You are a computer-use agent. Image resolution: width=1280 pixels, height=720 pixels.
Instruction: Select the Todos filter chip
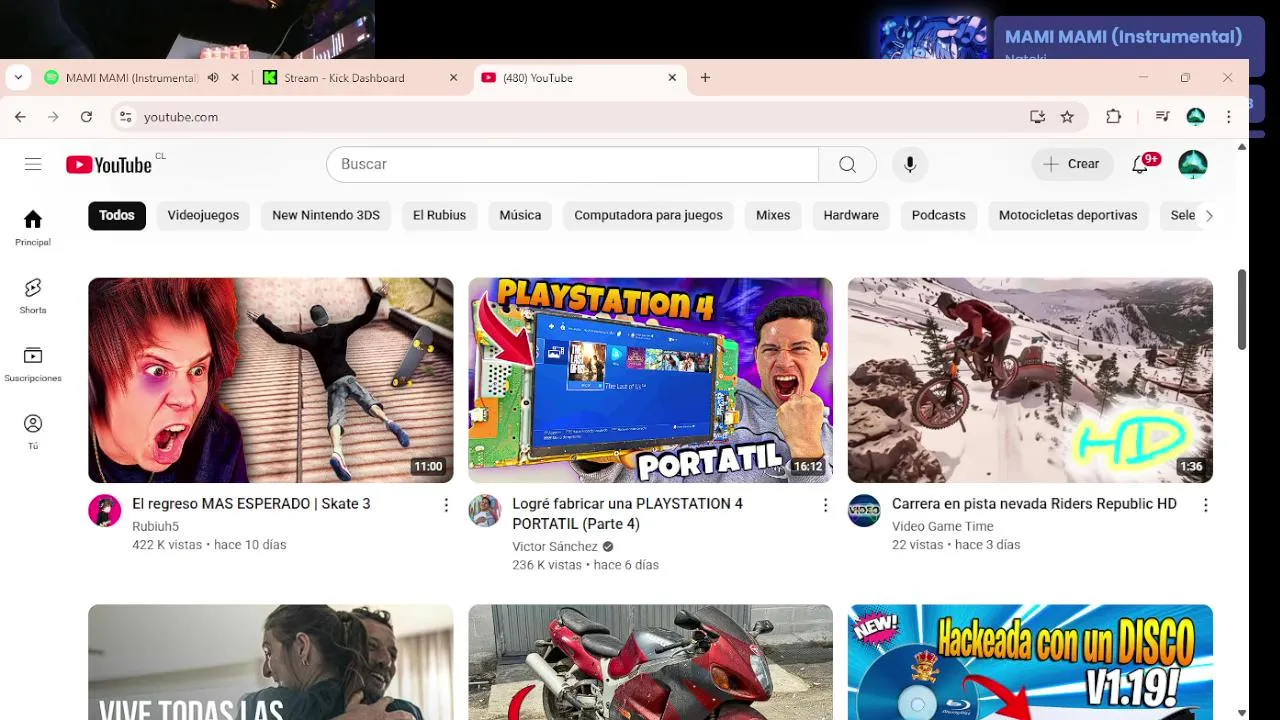[x=117, y=215]
